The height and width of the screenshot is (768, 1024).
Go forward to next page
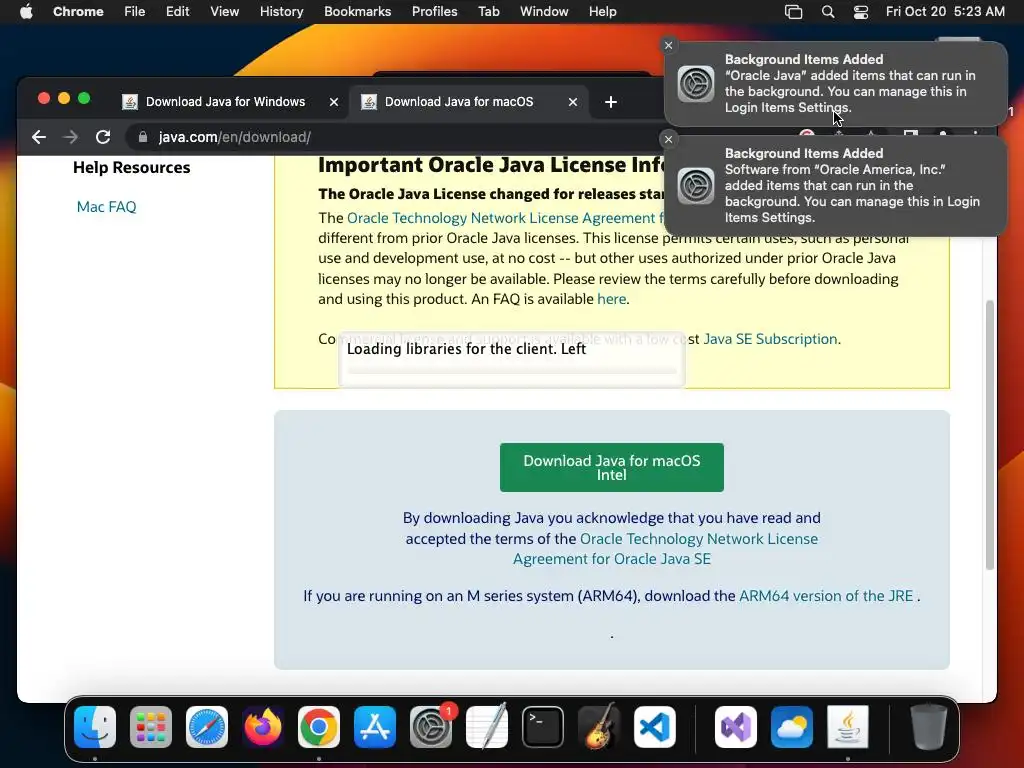(71, 137)
